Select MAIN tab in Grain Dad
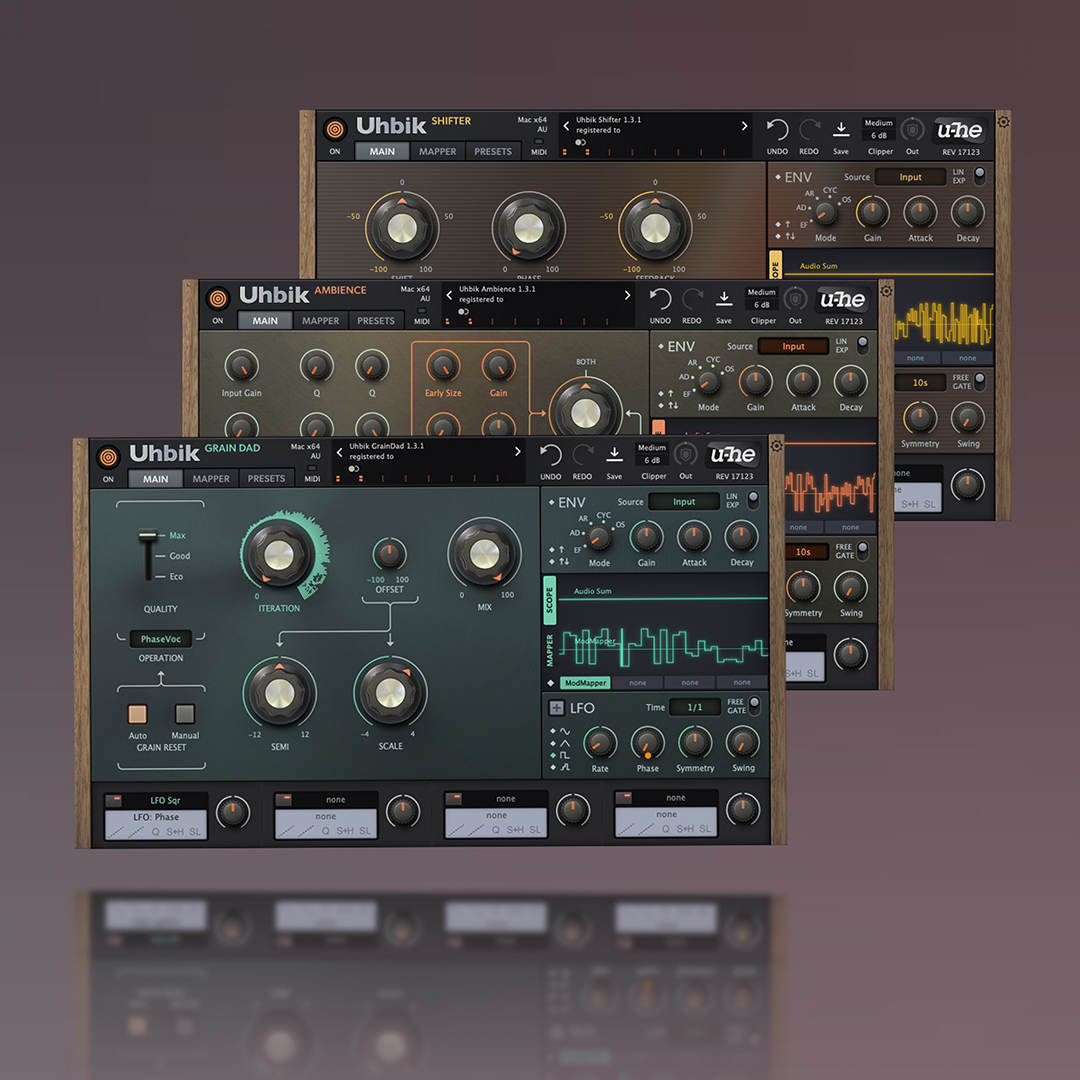 pos(155,479)
